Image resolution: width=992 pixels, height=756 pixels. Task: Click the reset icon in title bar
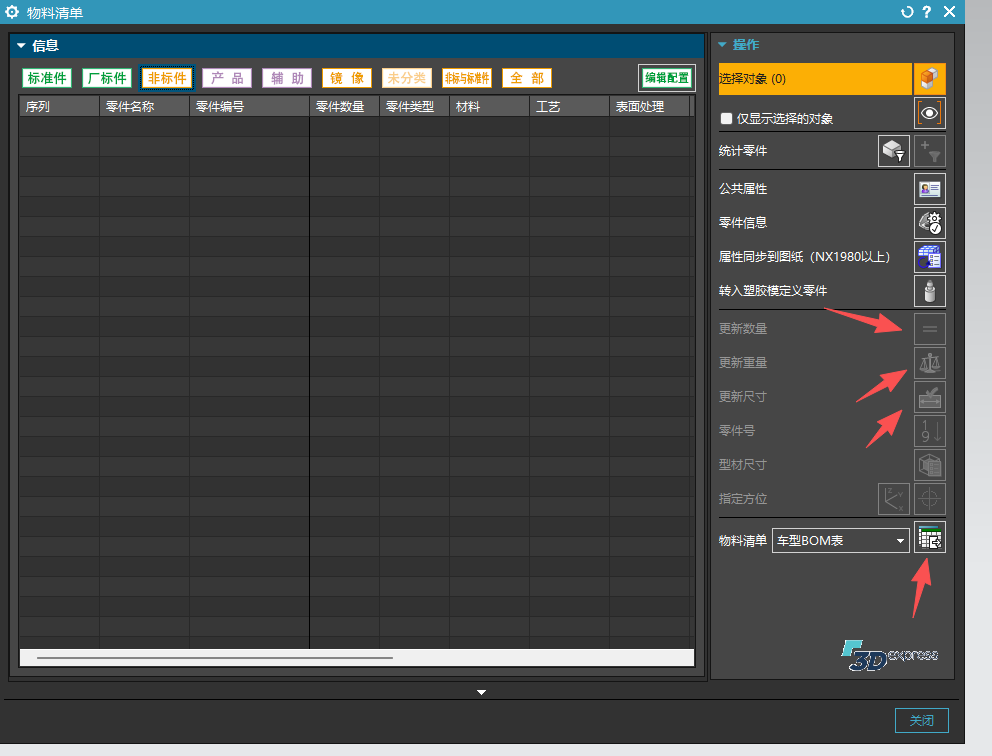point(907,12)
